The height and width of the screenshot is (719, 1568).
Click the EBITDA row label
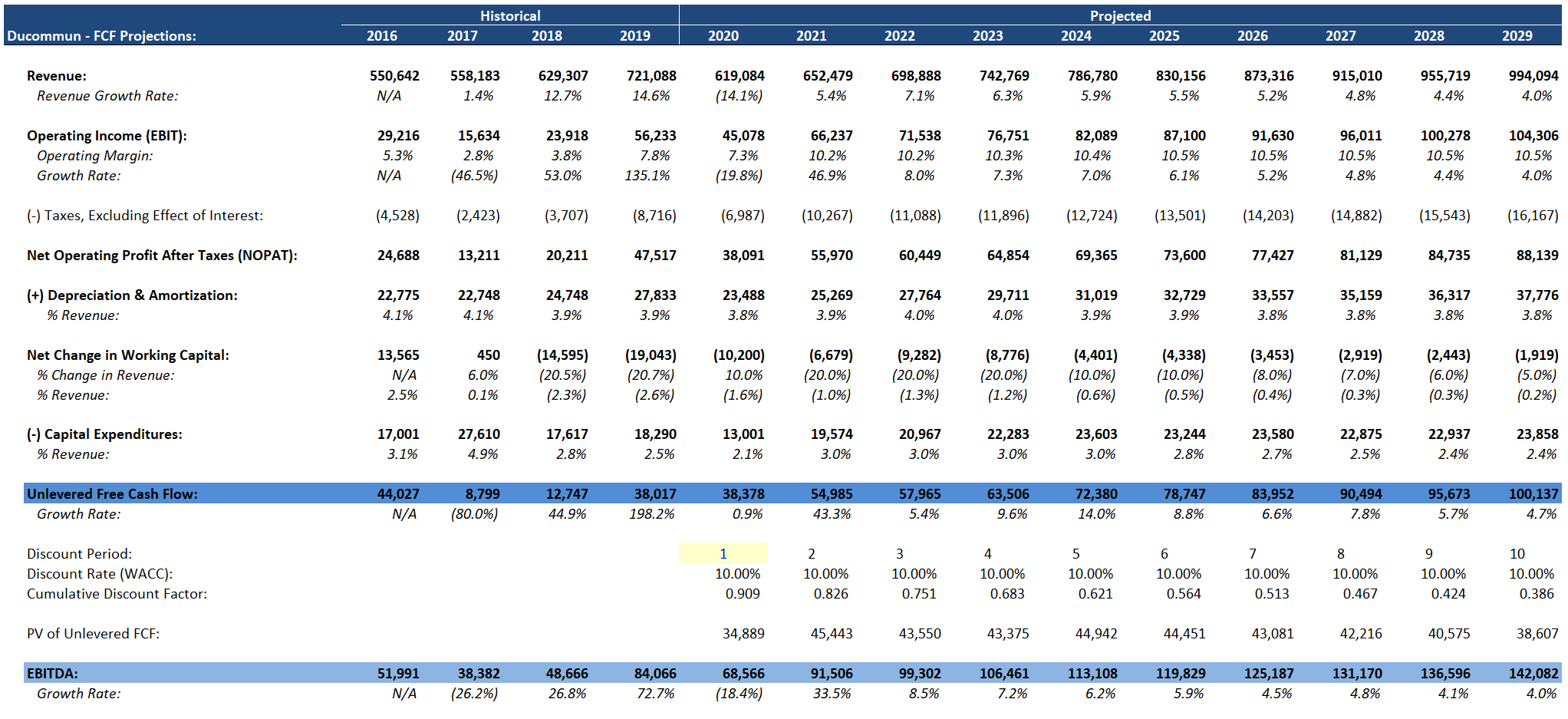52,674
